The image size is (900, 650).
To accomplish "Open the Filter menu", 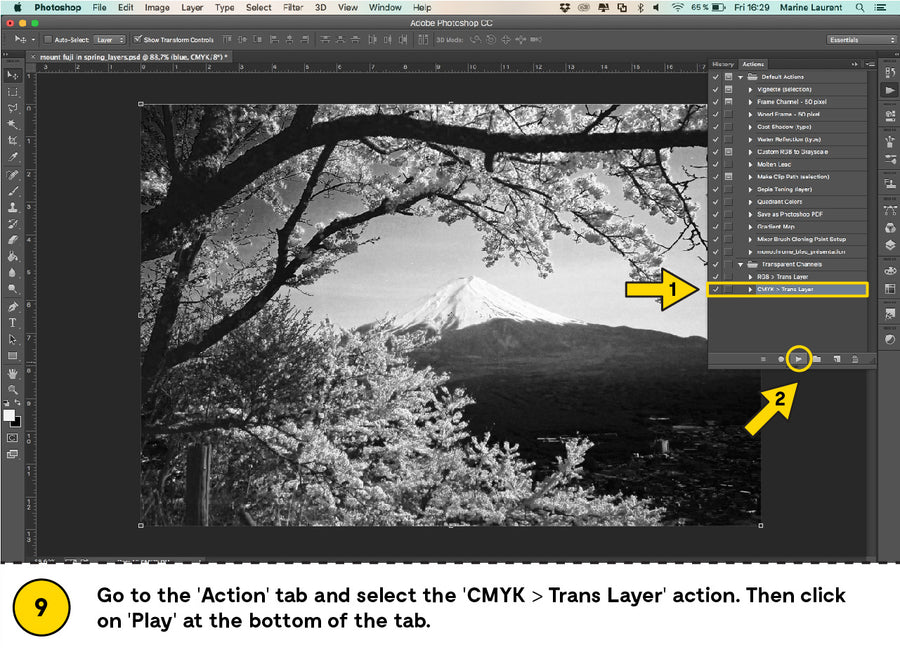I will click(x=293, y=7).
